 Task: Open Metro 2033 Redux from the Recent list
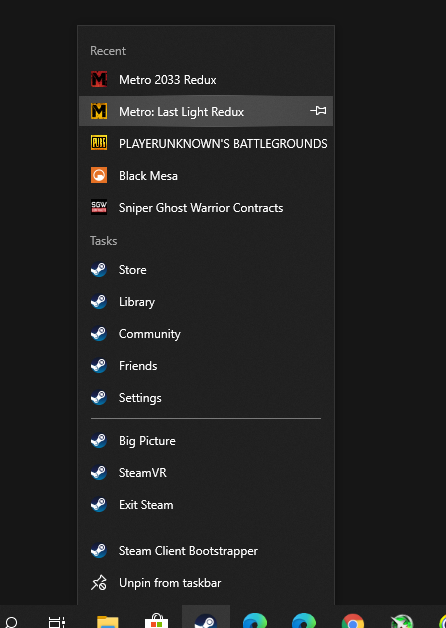coord(206,80)
